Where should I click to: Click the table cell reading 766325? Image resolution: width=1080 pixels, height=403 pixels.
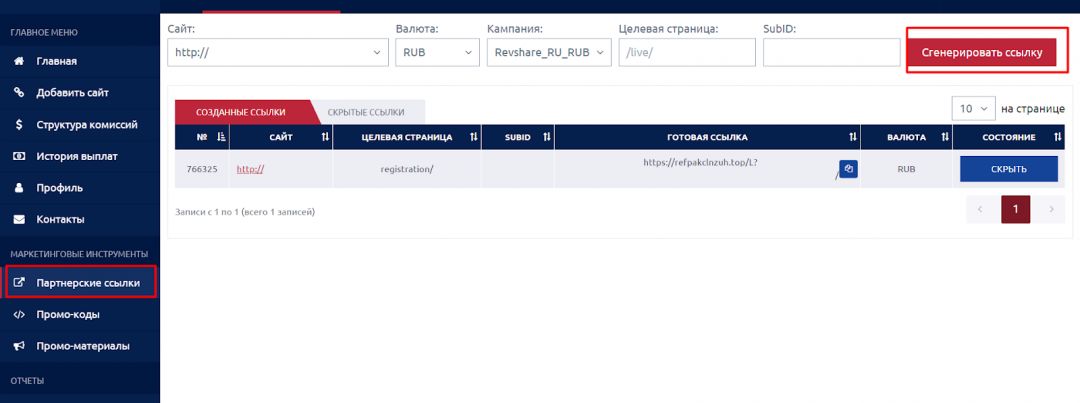coord(202,169)
